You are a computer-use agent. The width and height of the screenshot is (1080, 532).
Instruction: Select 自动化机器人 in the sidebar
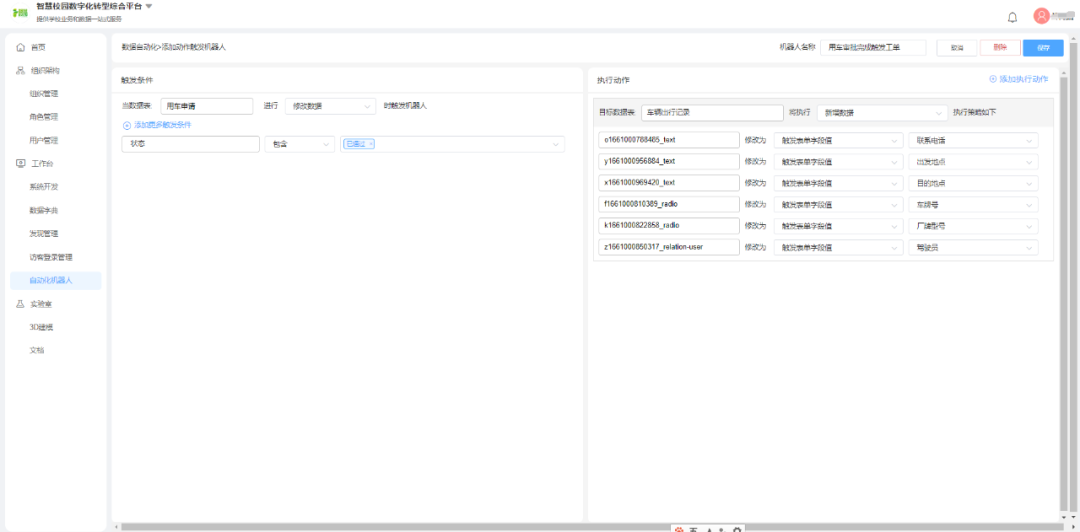[51, 280]
